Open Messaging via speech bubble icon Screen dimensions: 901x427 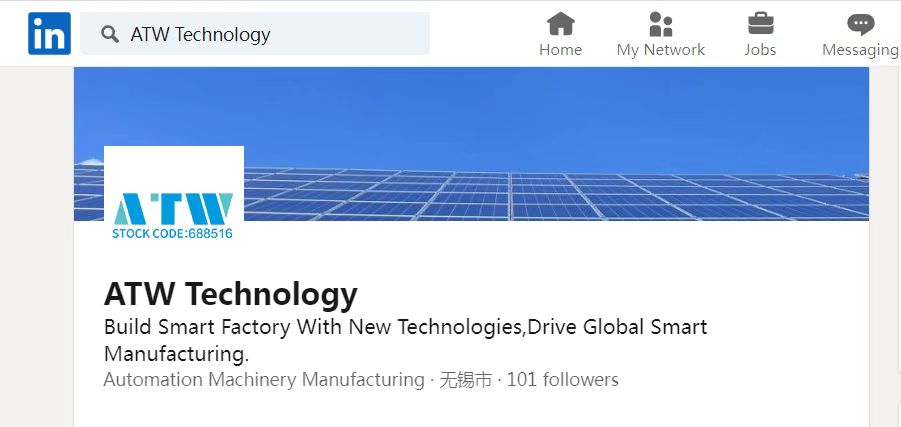(x=860, y=25)
